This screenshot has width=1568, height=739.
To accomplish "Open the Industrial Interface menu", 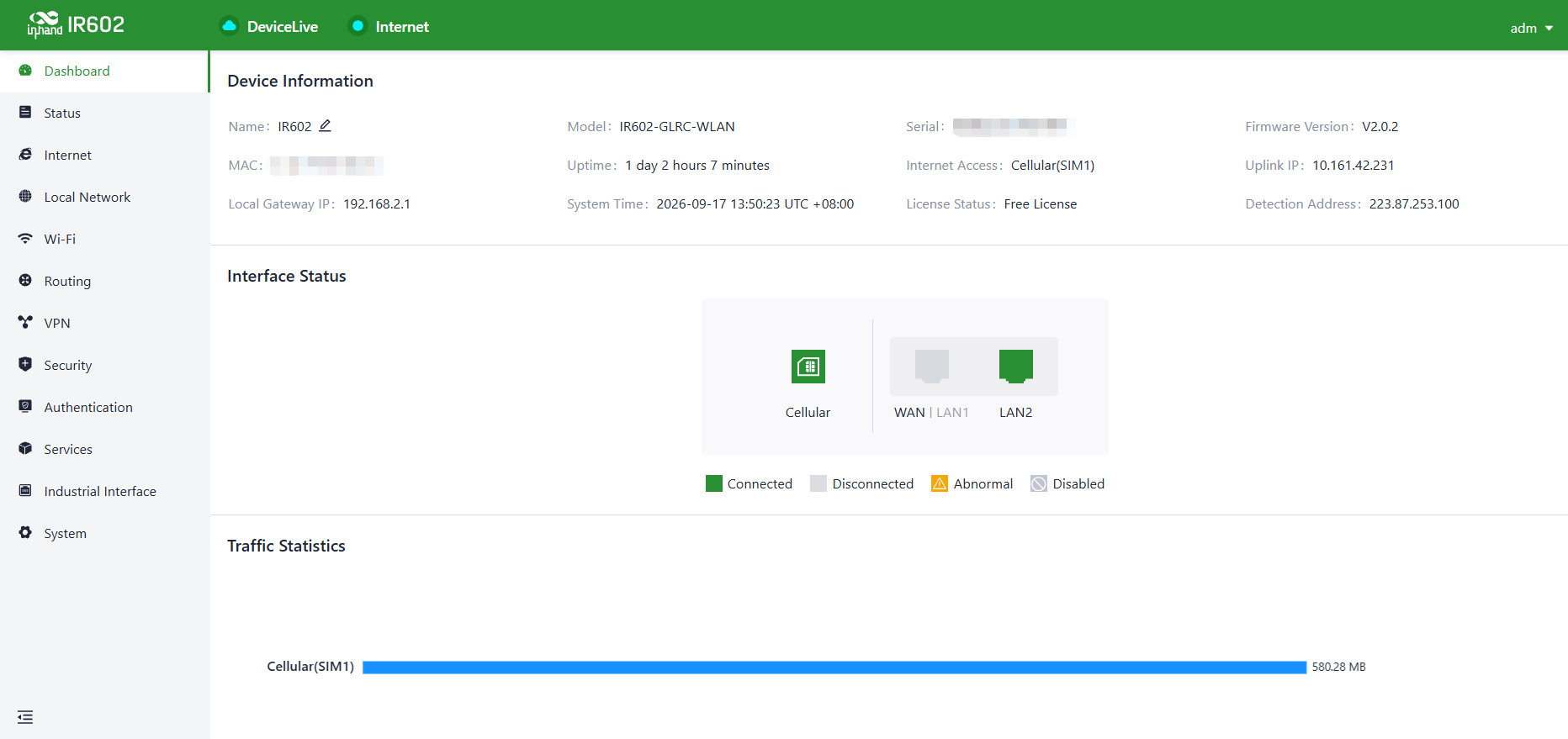I will 104,492.
